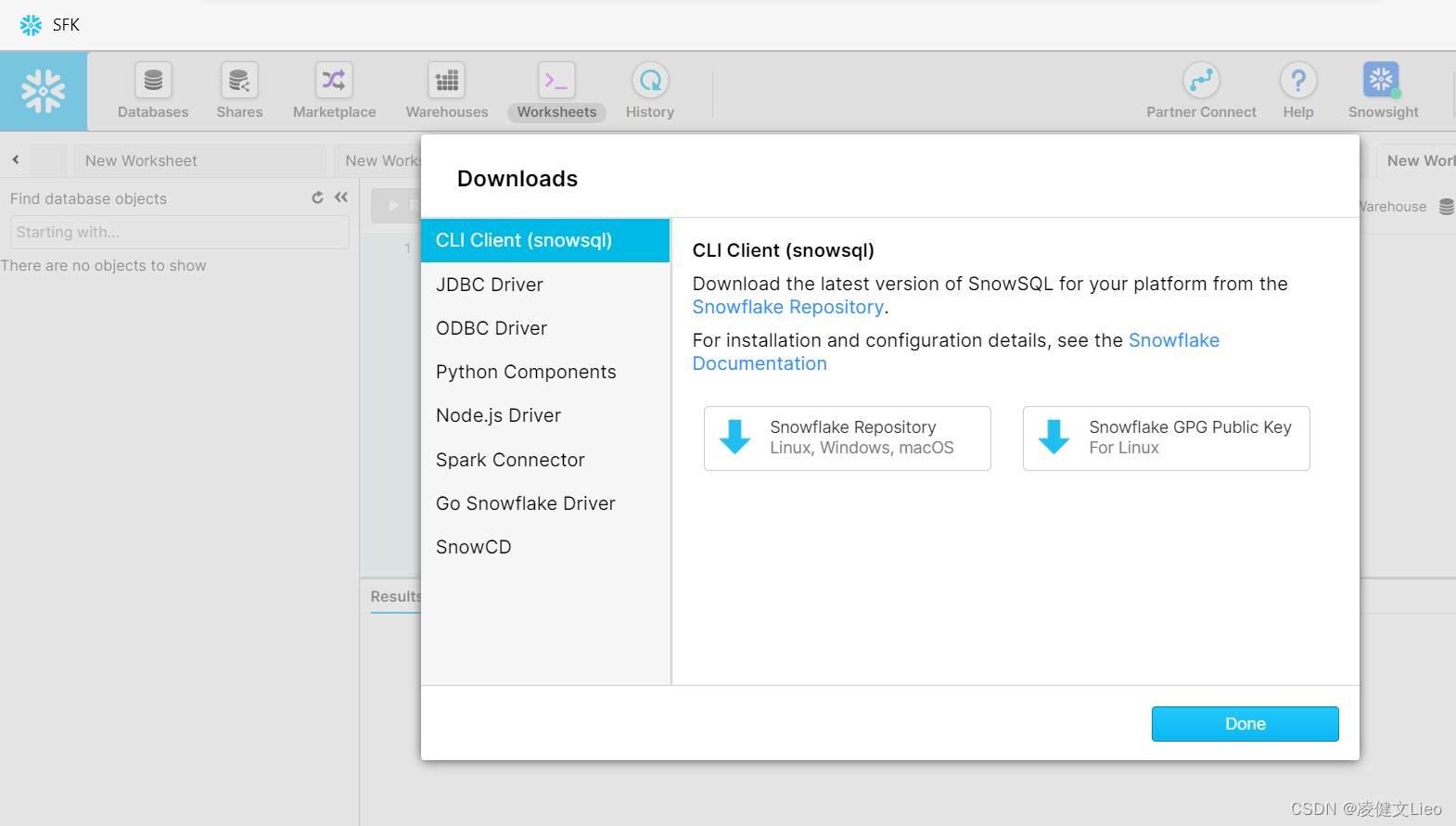Switch to the rightmost New Worksheet tab
The image size is (1456, 826).
[1416, 160]
